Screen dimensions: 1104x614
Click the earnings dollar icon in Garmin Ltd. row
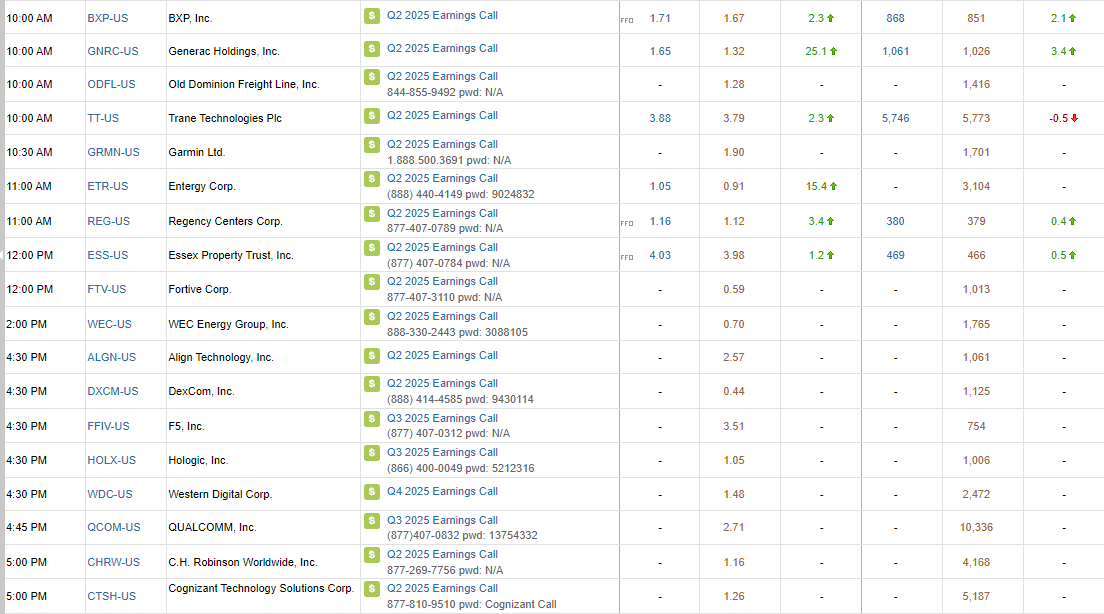click(372, 144)
